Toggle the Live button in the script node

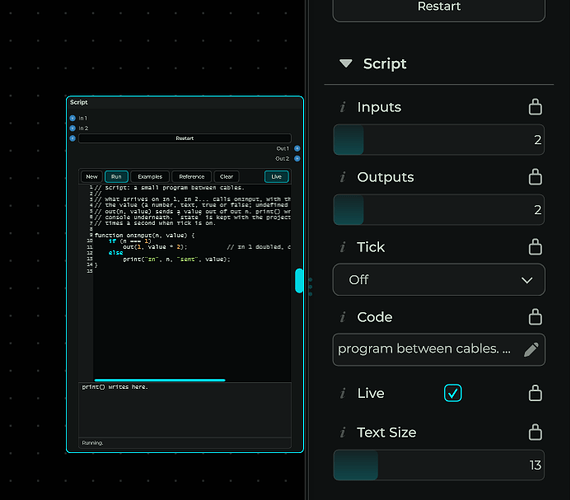(276, 177)
